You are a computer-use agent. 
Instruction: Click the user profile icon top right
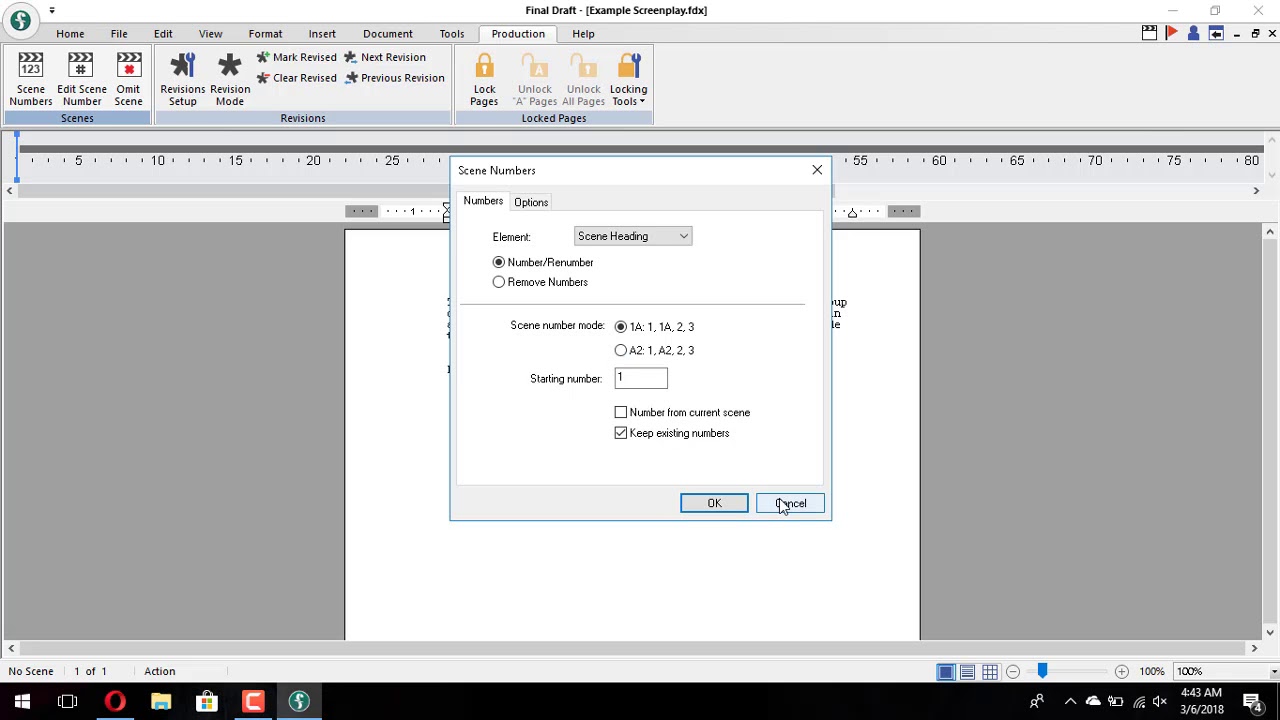tap(1193, 34)
